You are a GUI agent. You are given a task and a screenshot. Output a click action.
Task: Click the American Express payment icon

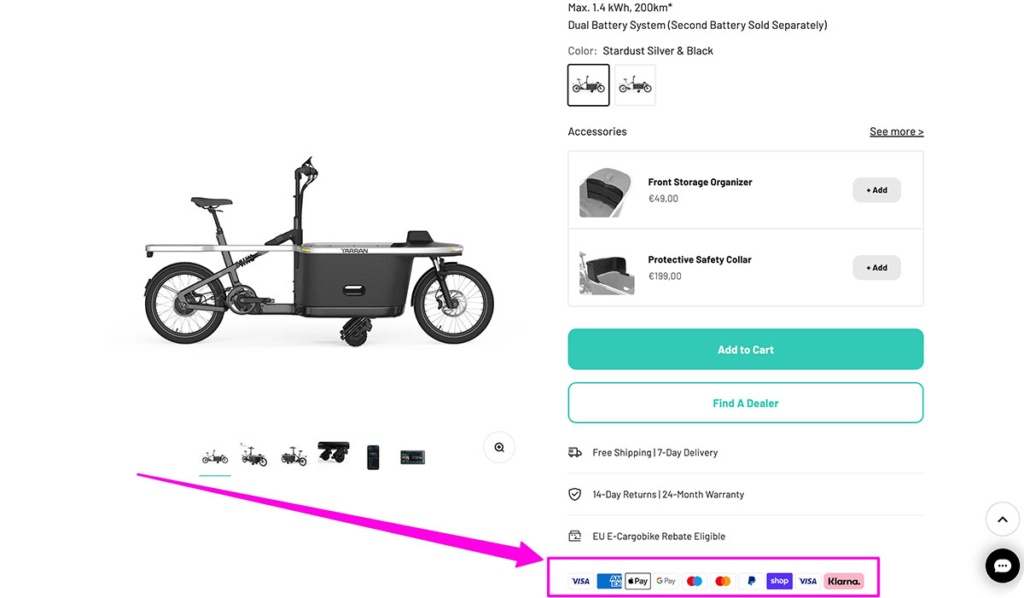point(609,581)
